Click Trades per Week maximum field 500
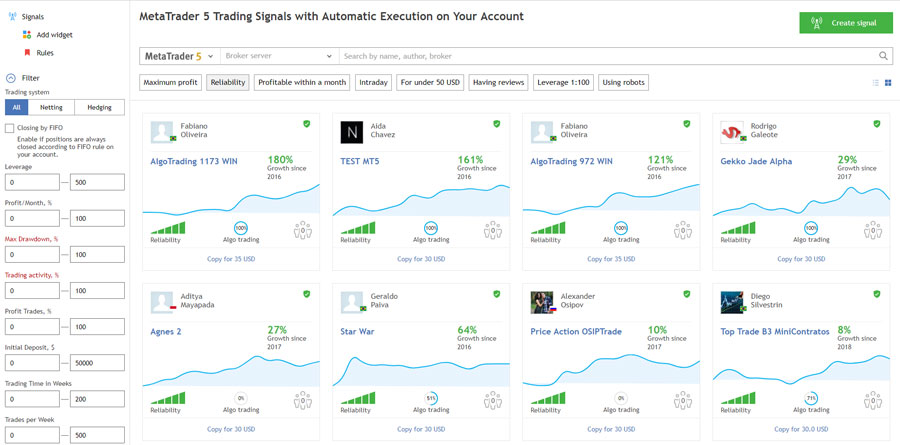Image resolution: width=900 pixels, height=445 pixels. pyautogui.click(x=97, y=435)
